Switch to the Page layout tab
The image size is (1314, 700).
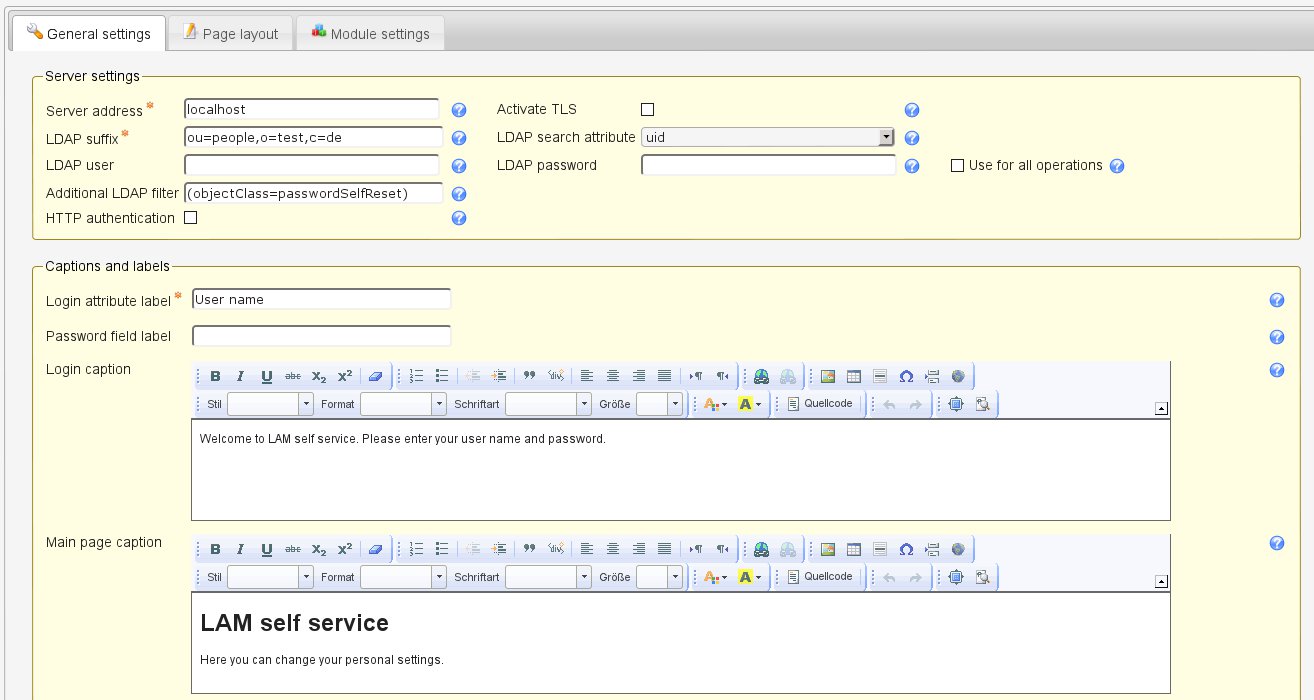(x=230, y=34)
